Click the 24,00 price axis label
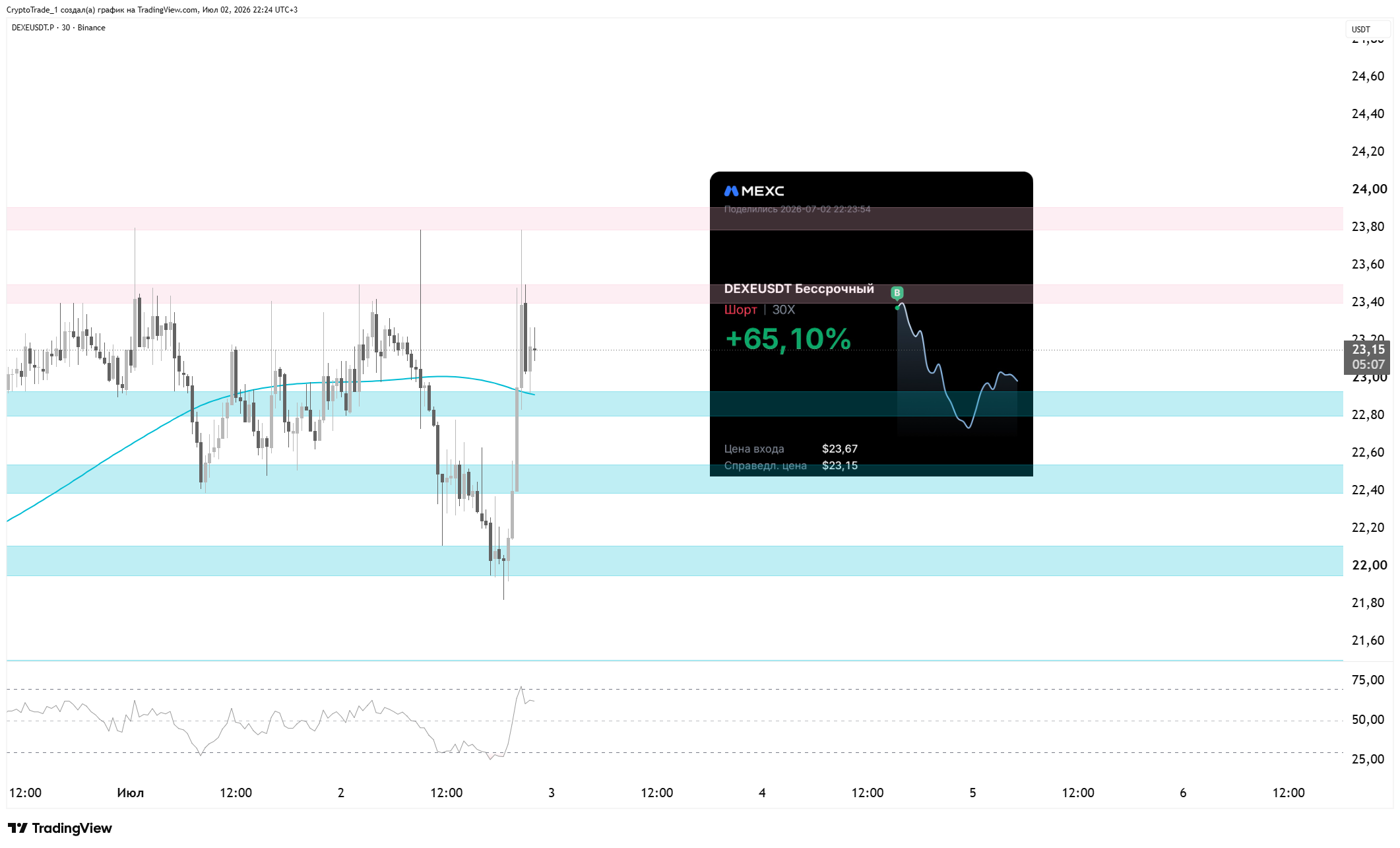The height and width of the screenshot is (848, 1400). coord(1369,189)
